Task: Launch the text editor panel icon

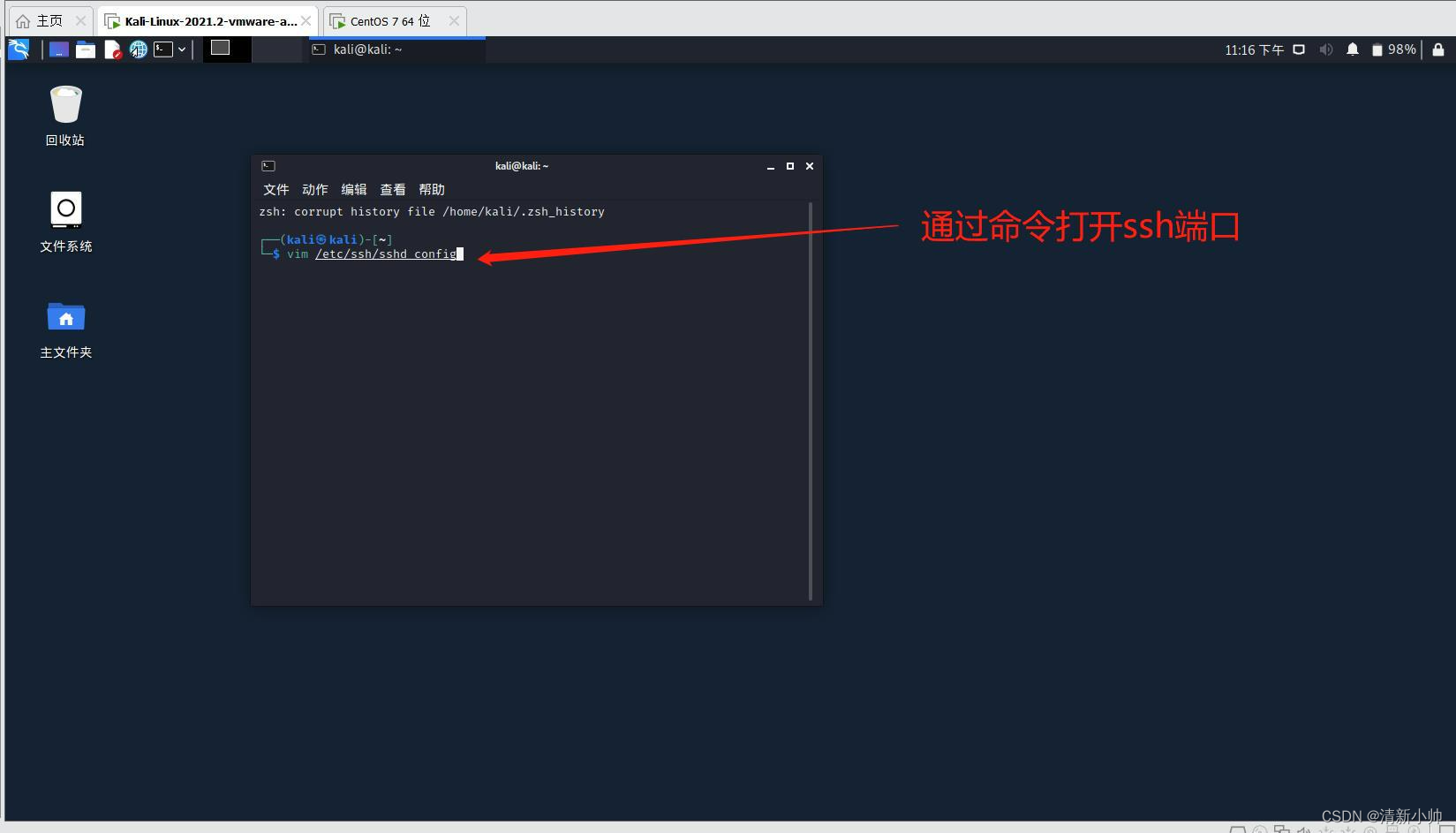Action: coord(112,49)
